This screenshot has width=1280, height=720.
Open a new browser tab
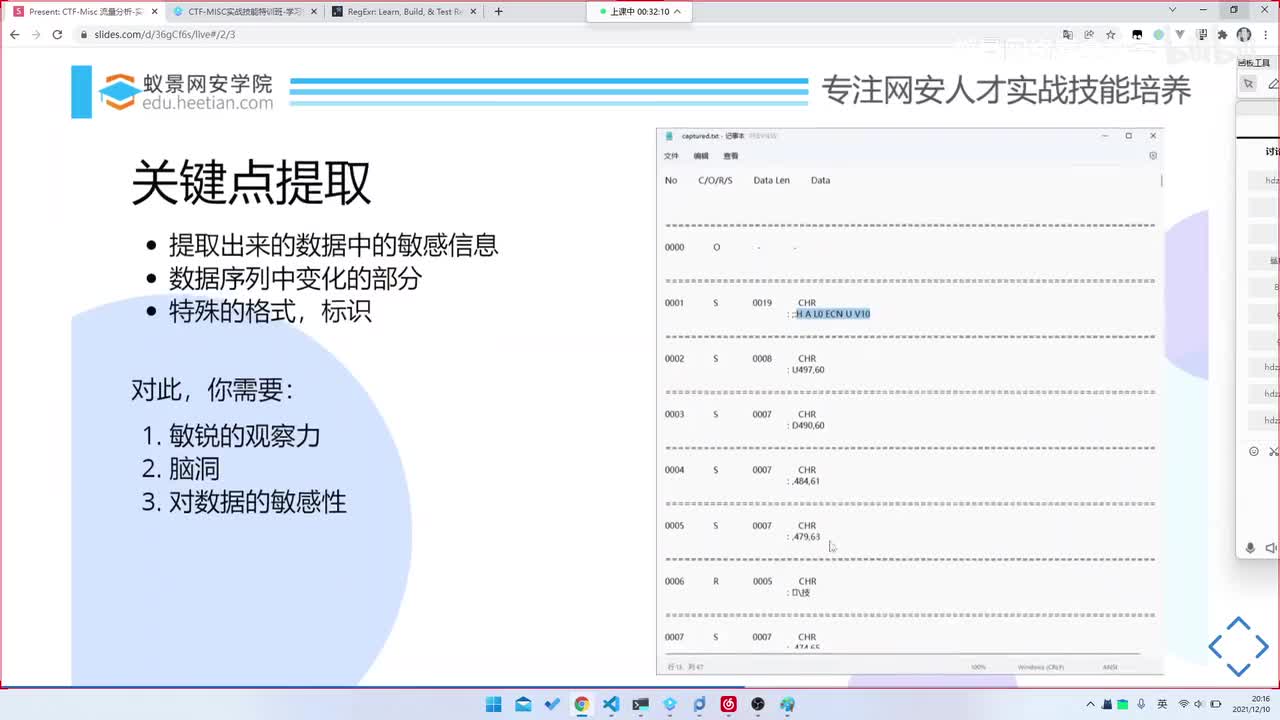tap(498, 11)
